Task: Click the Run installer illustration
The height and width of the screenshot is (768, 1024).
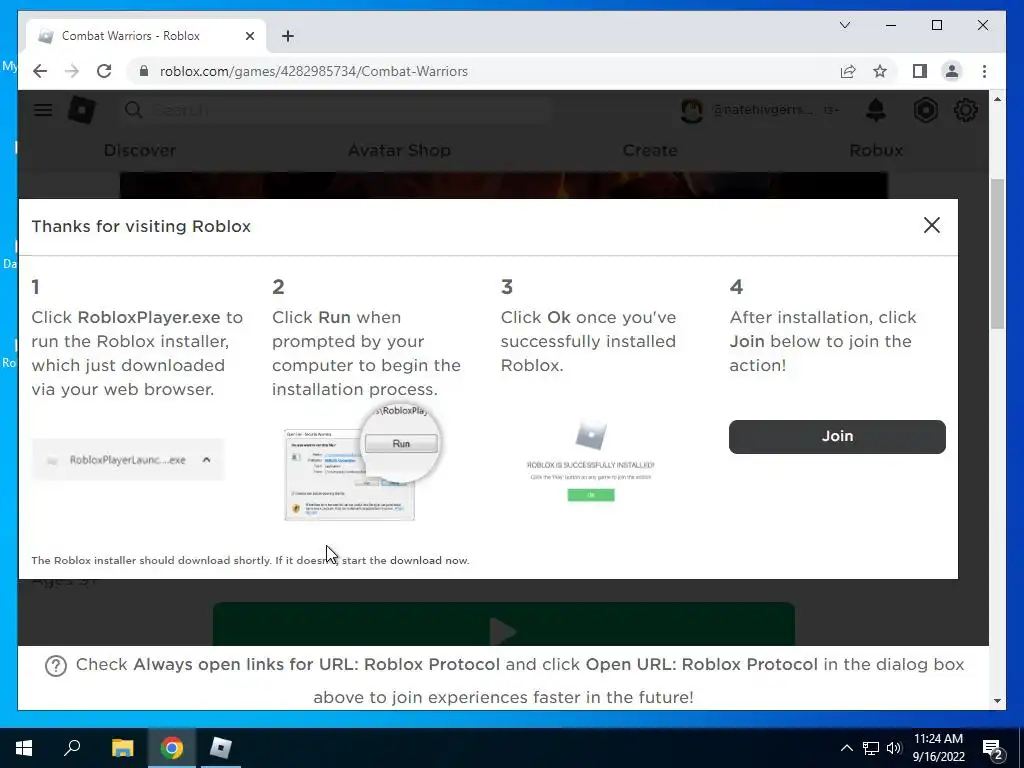Action: (x=363, y=461)
